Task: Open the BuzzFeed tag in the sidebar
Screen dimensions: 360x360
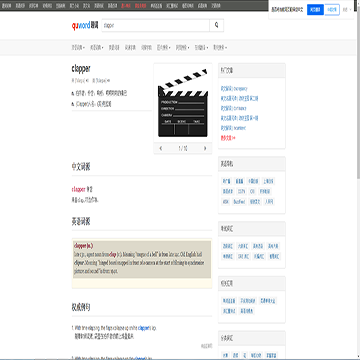Action: (x=239, y=202)
